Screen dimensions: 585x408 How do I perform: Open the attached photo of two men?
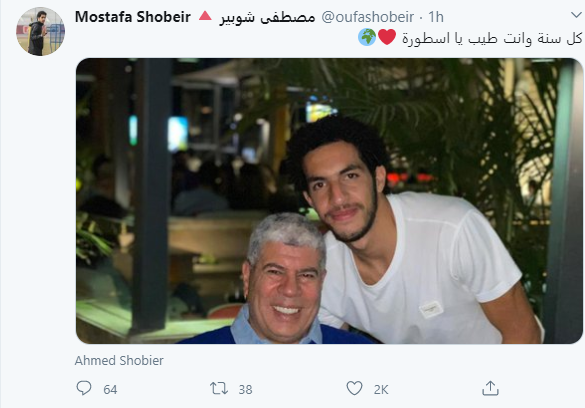click(329, 201)
